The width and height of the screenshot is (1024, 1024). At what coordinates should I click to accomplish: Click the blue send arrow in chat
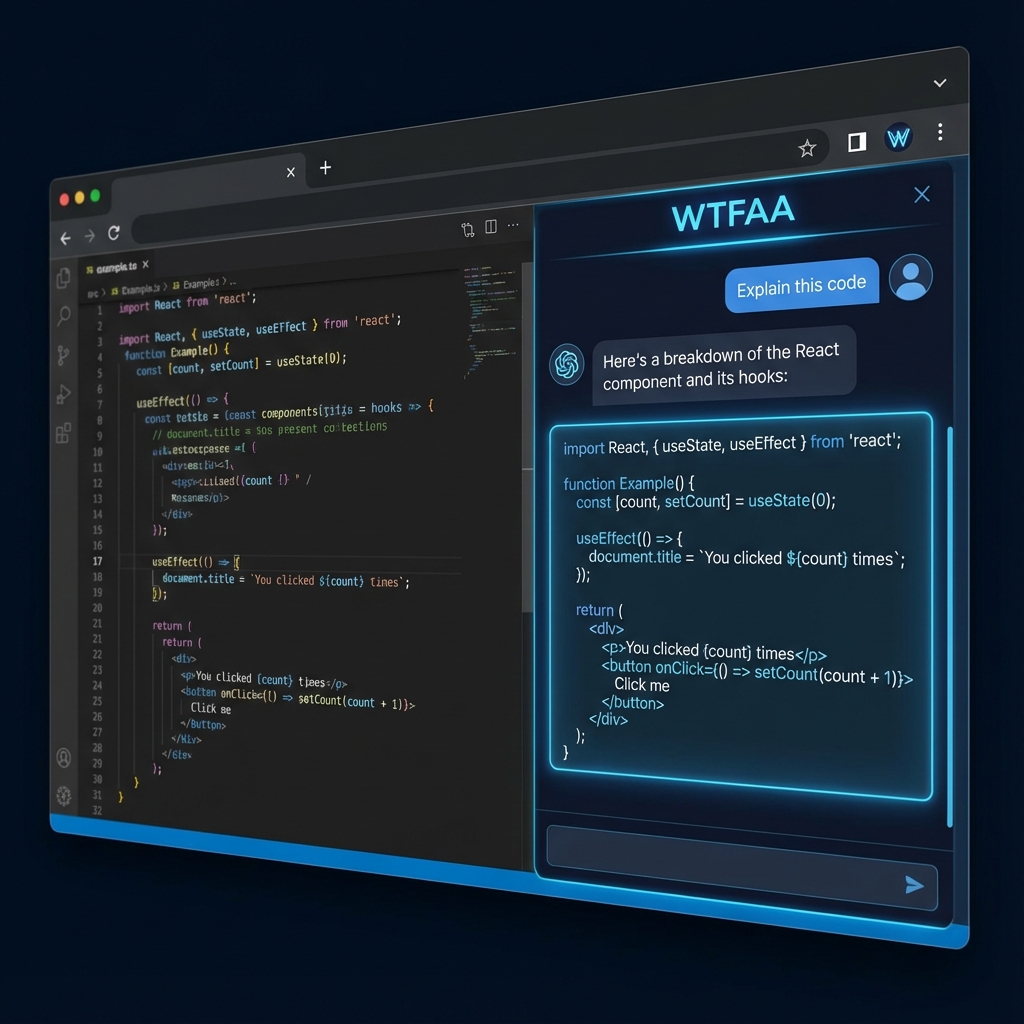pyautogui.click(x=913, y=884)
